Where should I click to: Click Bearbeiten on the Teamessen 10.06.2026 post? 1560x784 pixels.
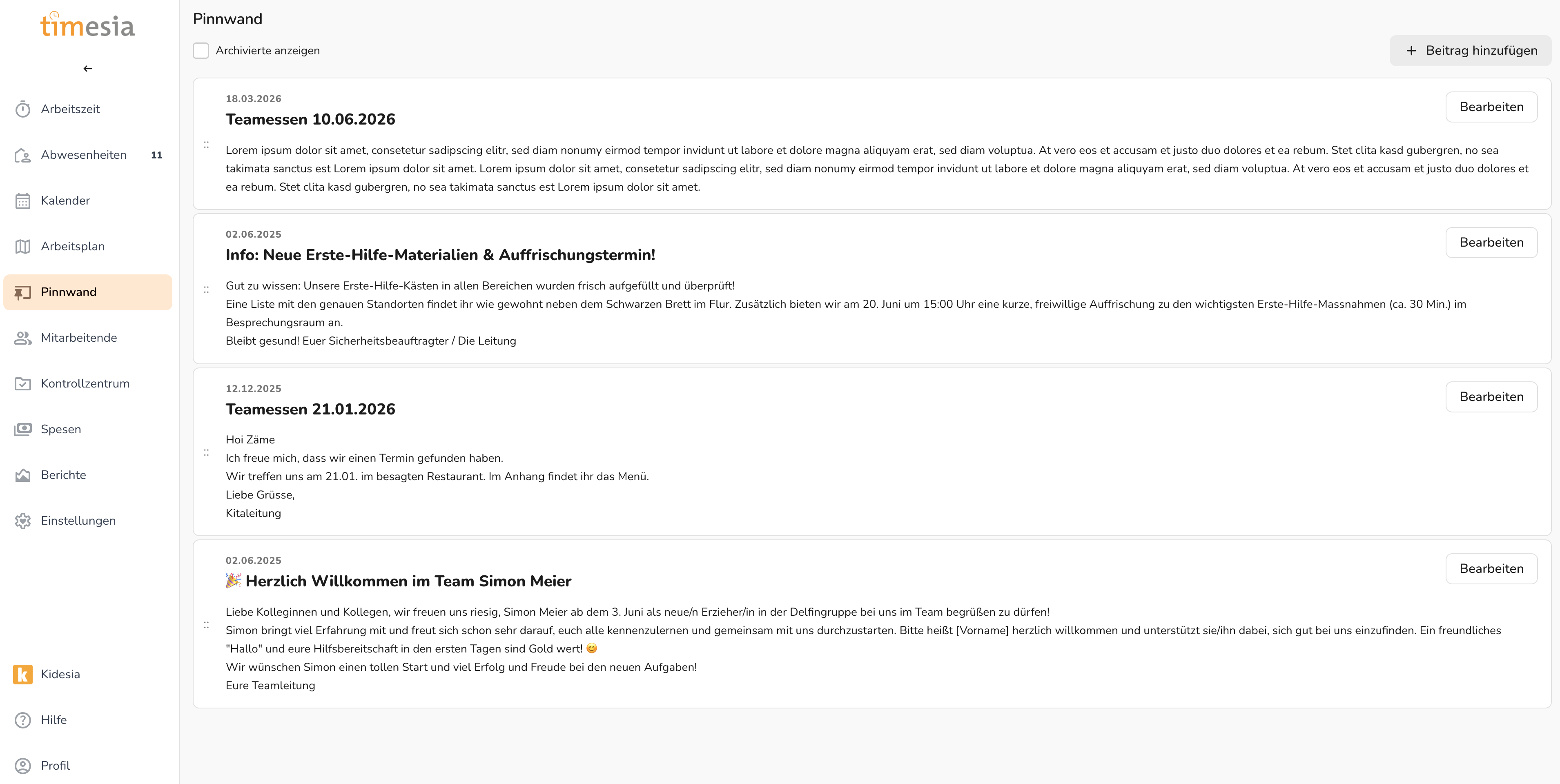click(1491, 107)
